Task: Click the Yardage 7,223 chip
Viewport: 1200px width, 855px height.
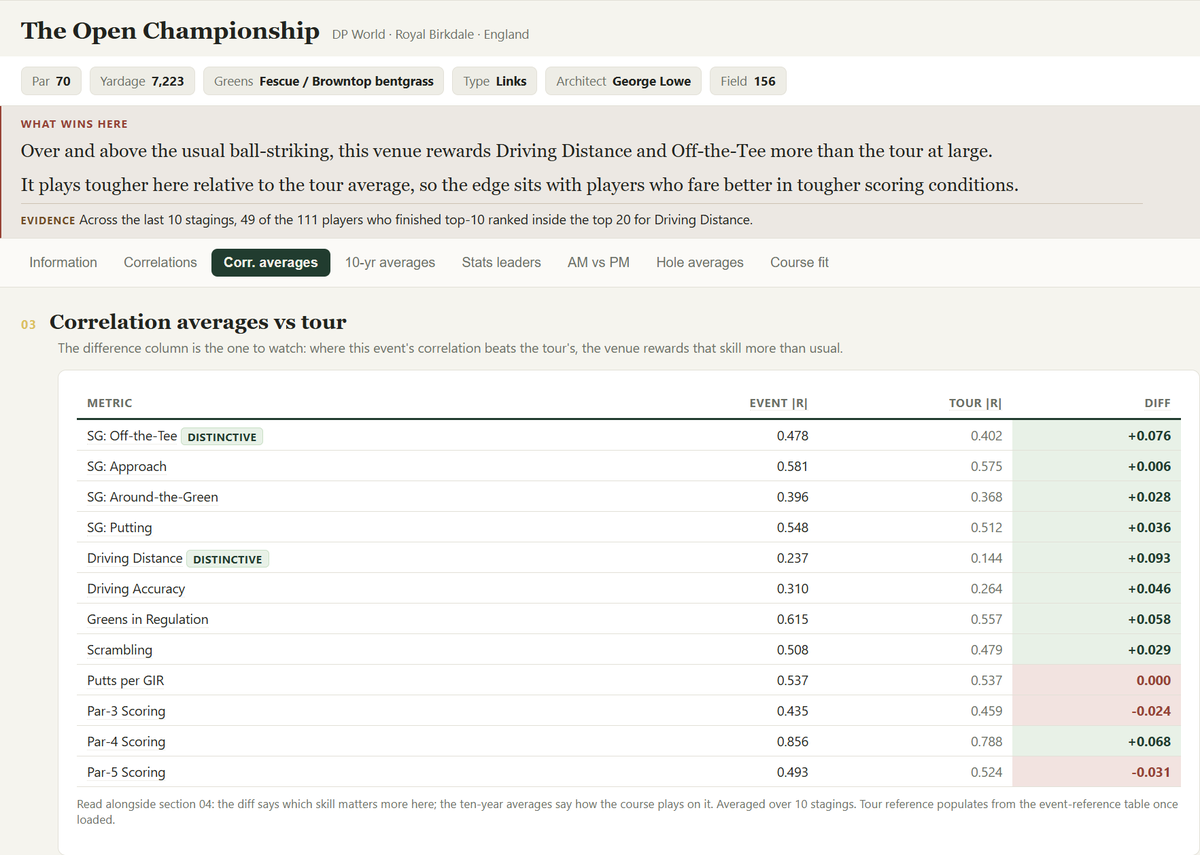Action: pos(142,81)
